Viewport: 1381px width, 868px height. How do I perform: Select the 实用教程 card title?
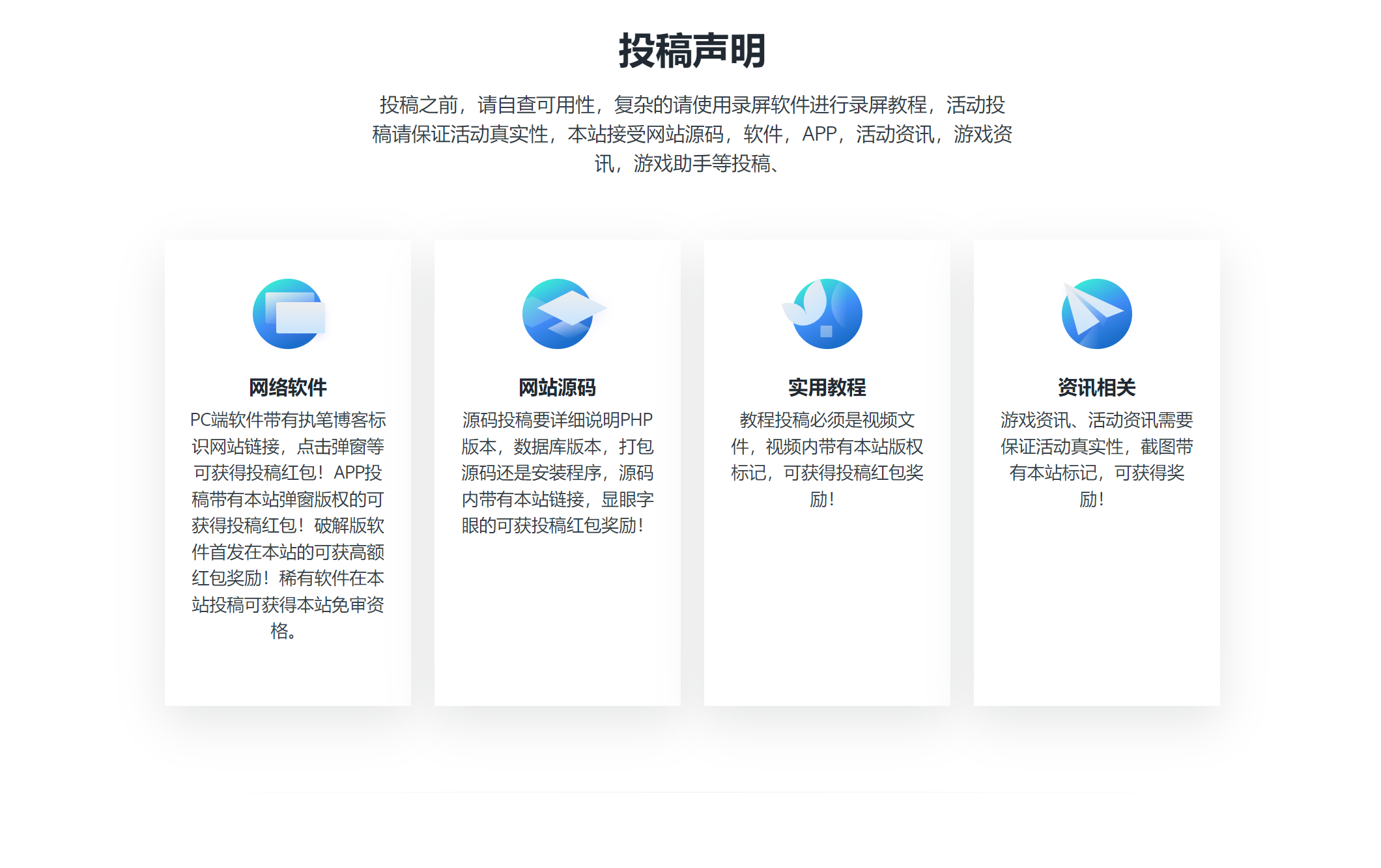827,387
